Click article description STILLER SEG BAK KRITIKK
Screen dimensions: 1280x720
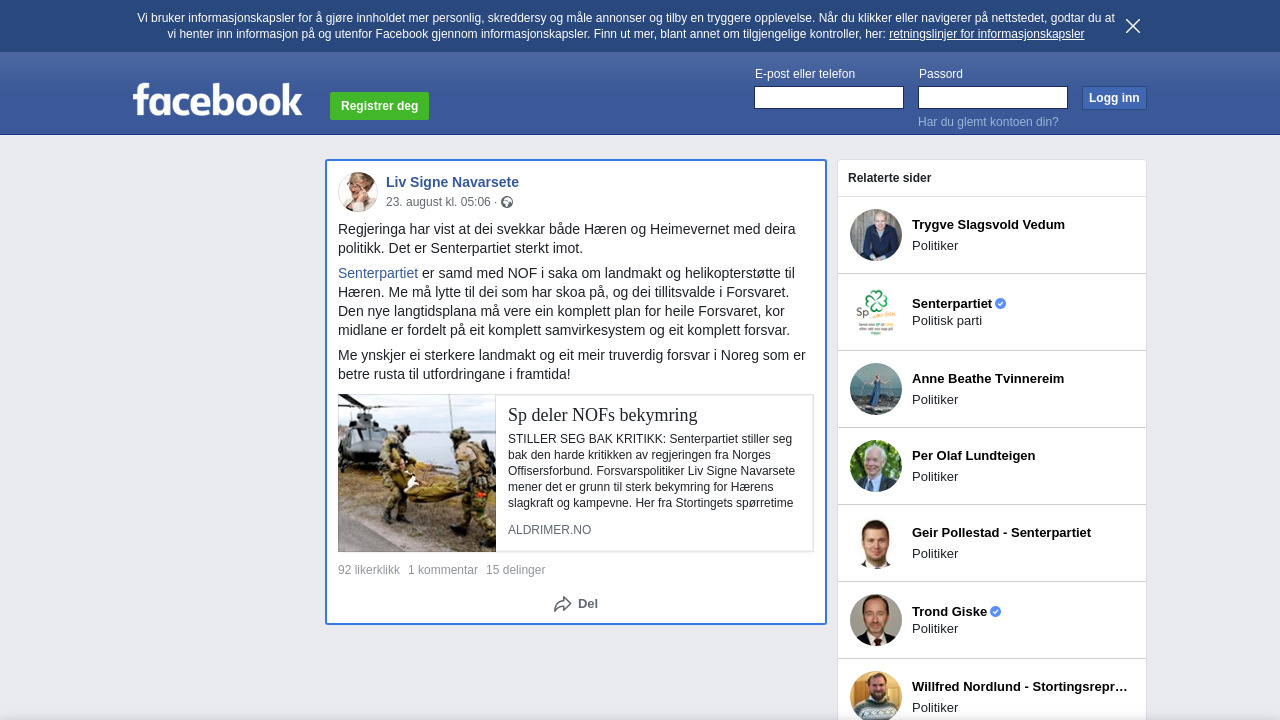pos(652,471)
